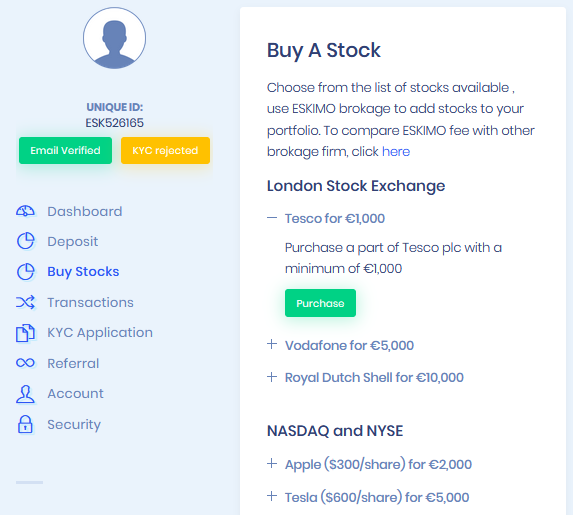Expand Vodafone for €5,000 plus sign

coord(272,344)
